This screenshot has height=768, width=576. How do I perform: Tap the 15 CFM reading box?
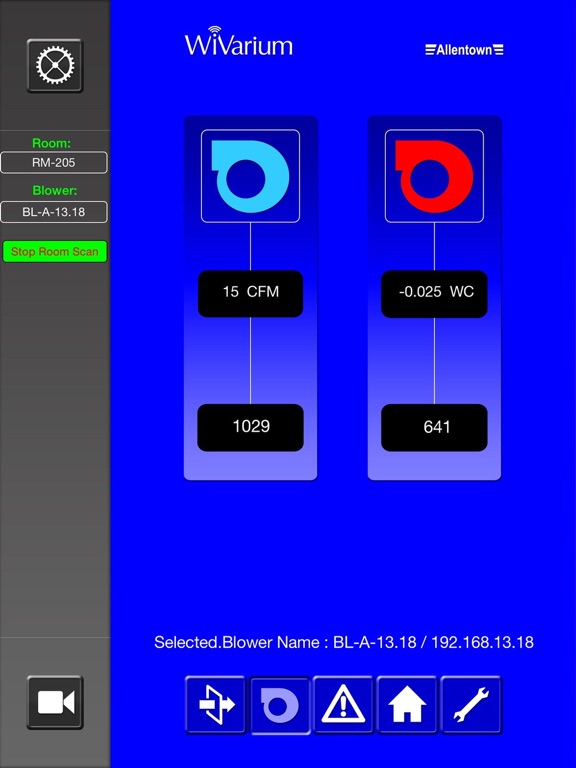pos(250,293)
